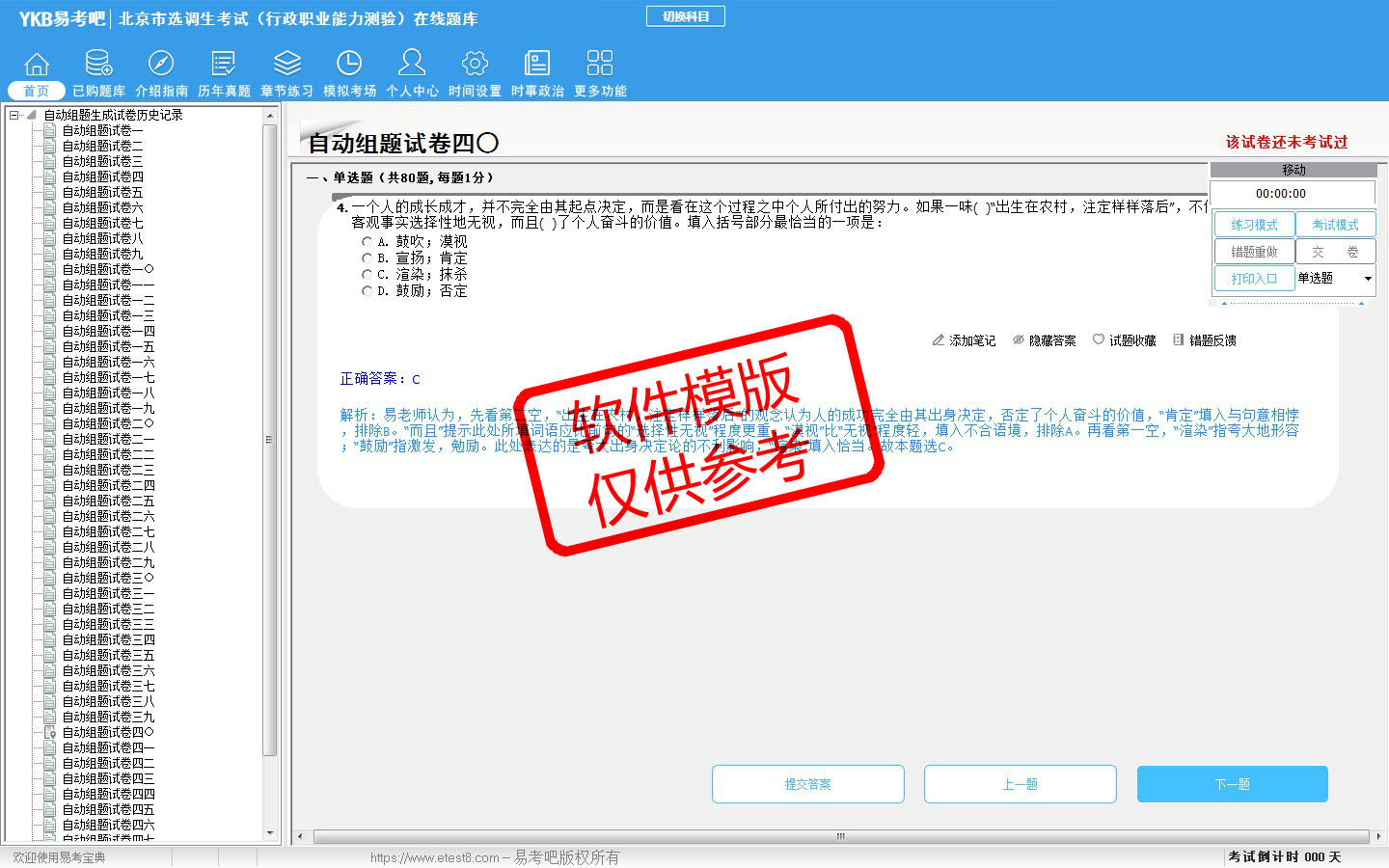
Task: Click 隐藏答案 eye icon
Action: [1018, 340]
